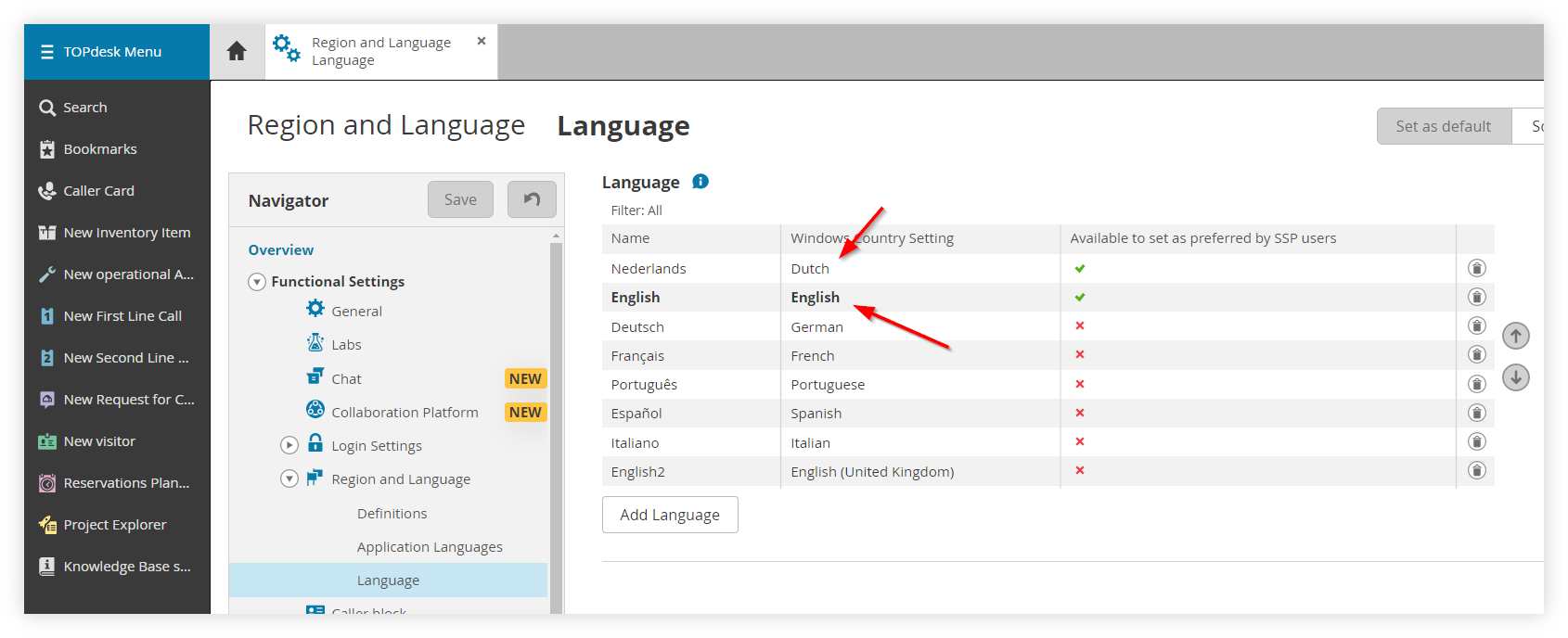Collapse the Functional Settings section

click(x=257, y=282)
